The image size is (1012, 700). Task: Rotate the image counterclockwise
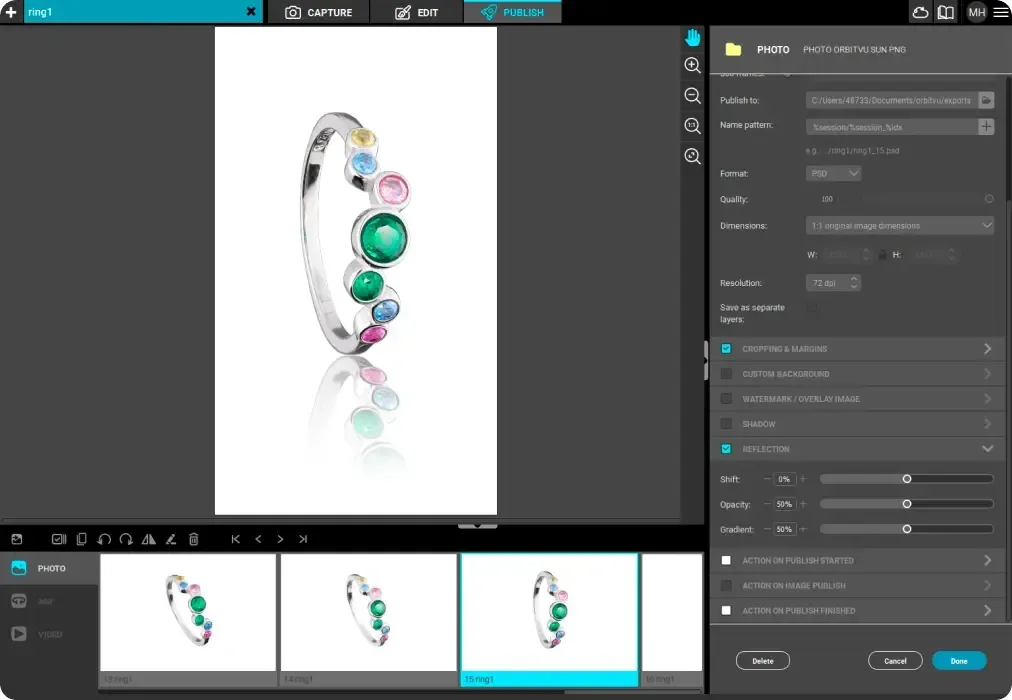coord(104,539)
